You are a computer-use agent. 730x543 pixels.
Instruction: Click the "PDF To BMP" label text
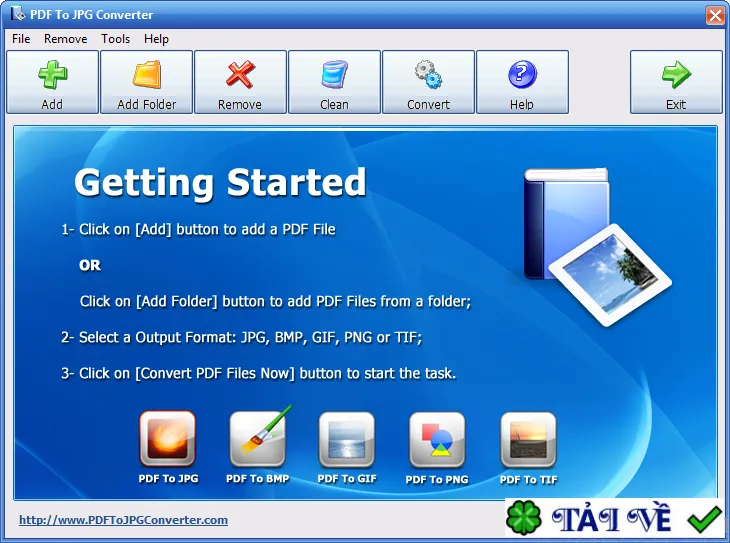pos(257,479)
